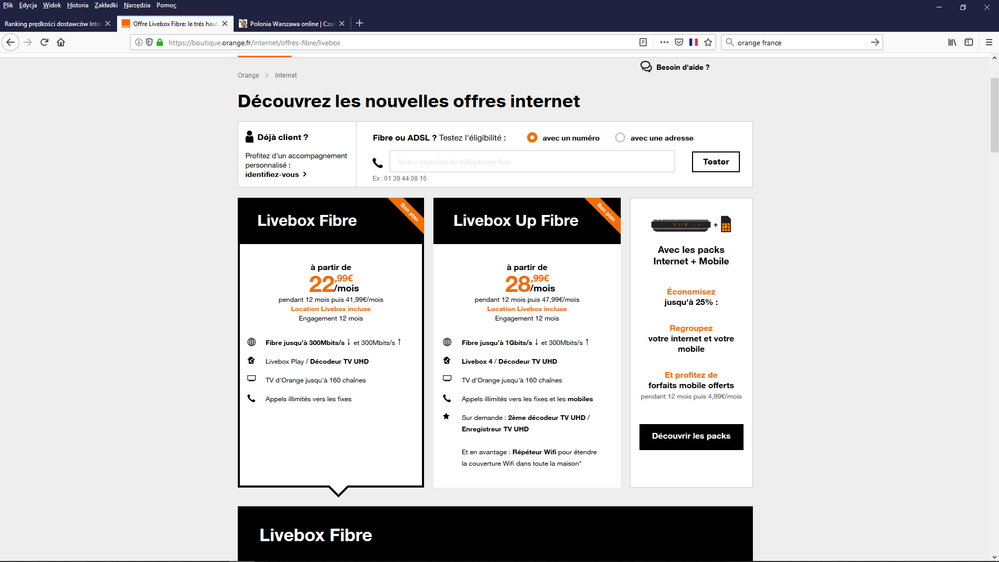Click the Internet breadcrumb link
This screenshot has width=999, height=562.
(x=286, y=75)
